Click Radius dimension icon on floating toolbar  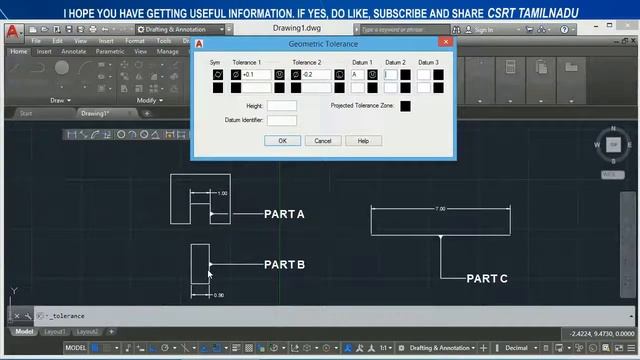(x=121, y=134)
